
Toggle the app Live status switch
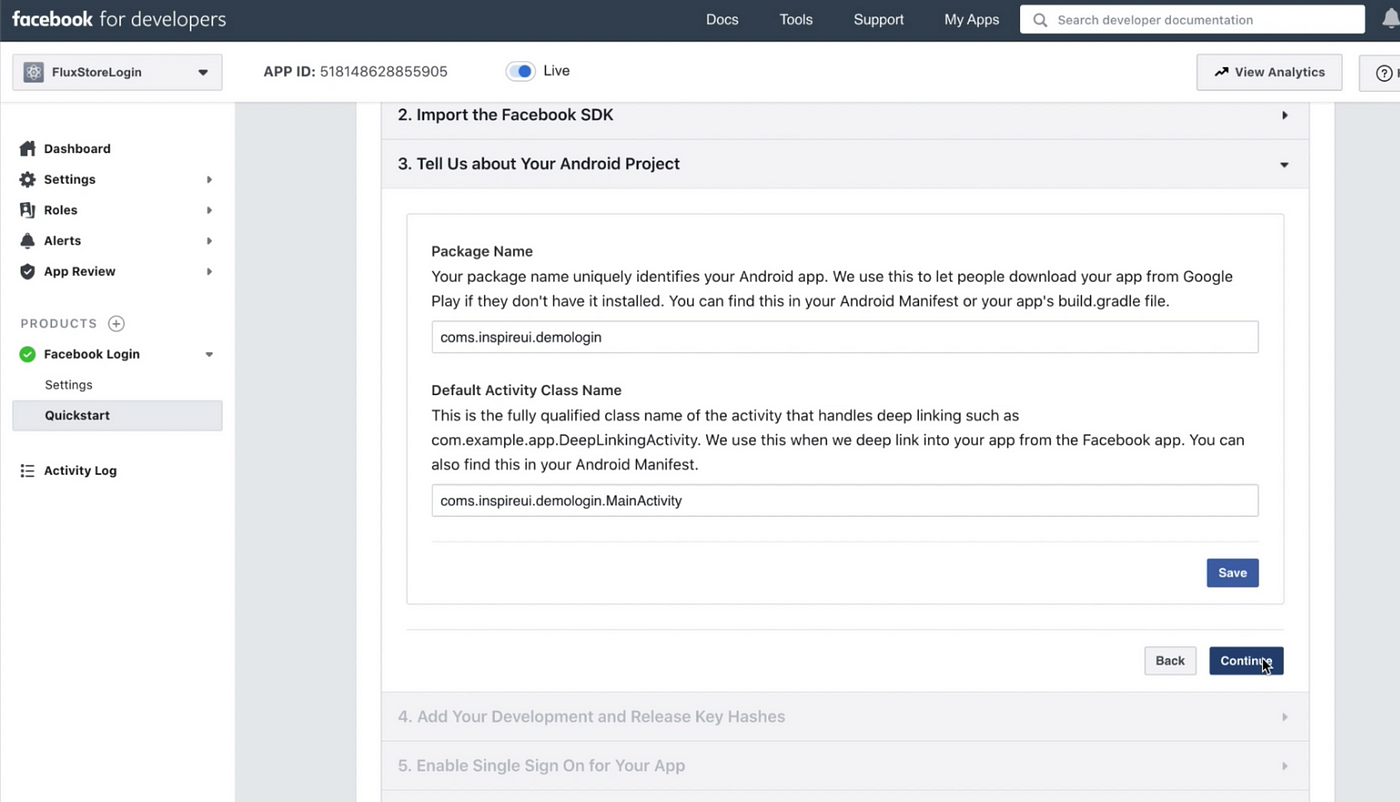pyautogui.click(x=521, y=71)
